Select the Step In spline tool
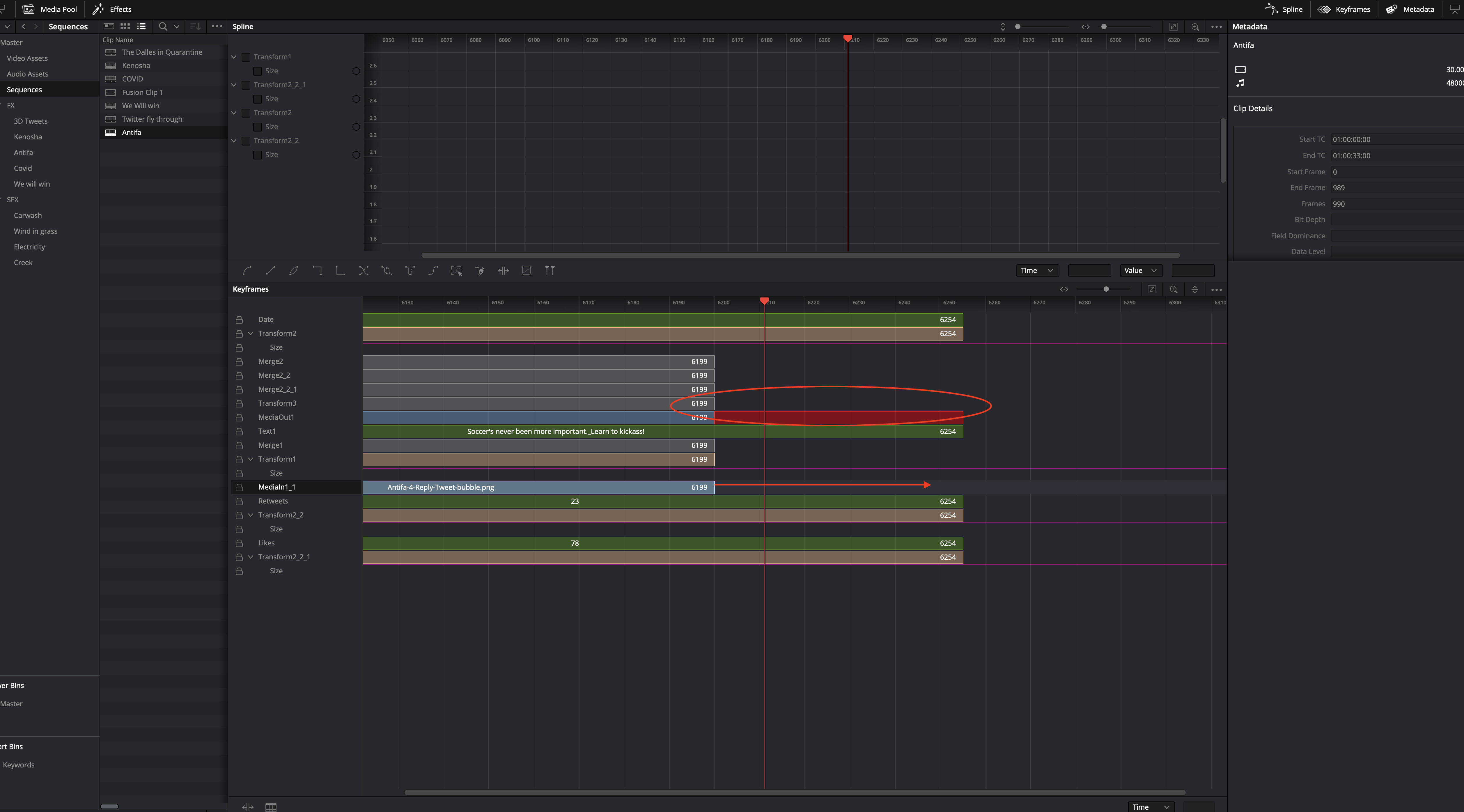The height and width of the screenshot is (812, 1464). [317, 270]
